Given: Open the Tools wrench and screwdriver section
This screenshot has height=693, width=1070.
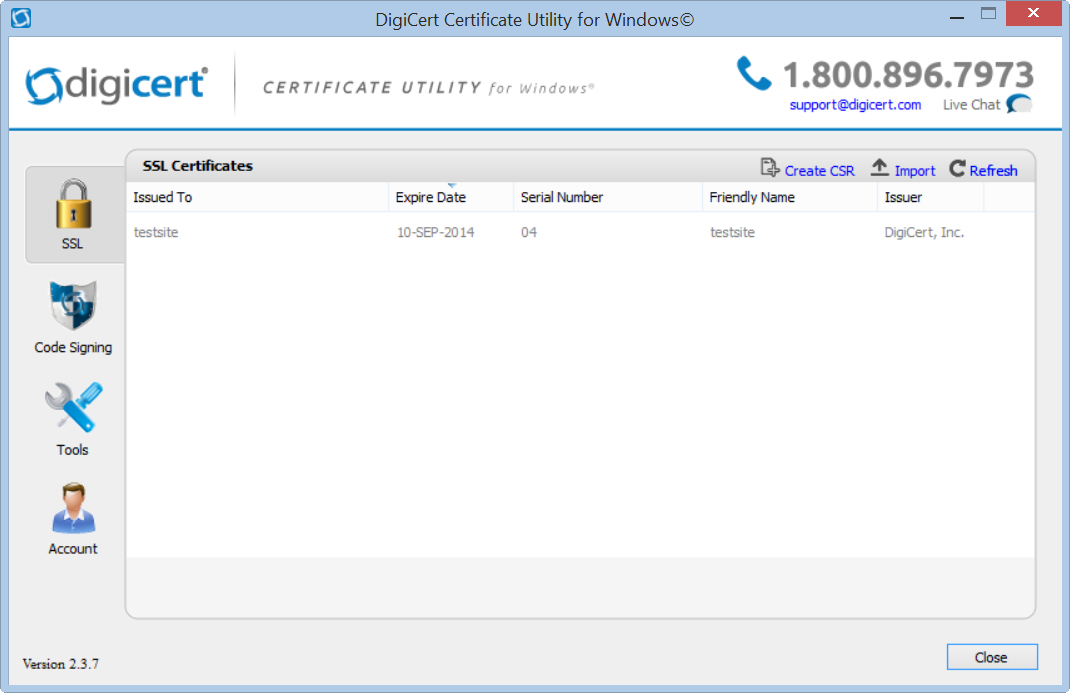Looking at the screenshot, I should tap(73, 419).
